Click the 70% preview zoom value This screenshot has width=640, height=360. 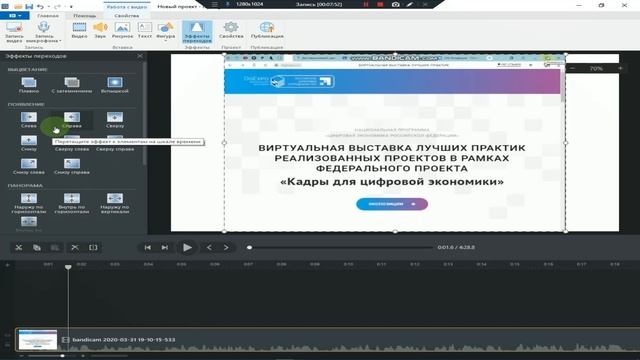(x=596, y=69)
